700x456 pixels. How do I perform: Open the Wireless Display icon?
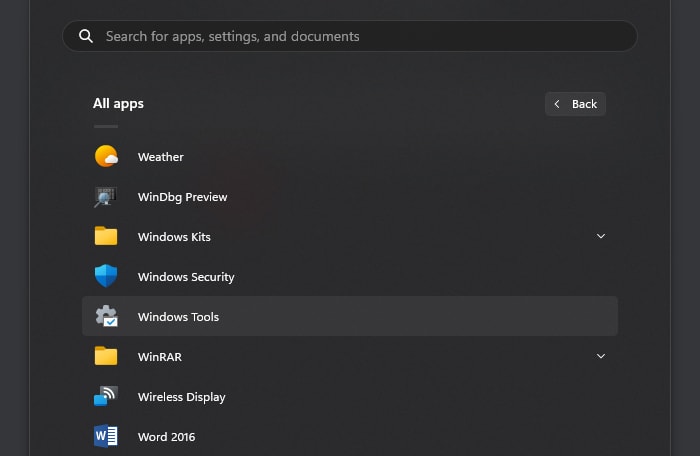pyautogui.click(x=106, y=396)
